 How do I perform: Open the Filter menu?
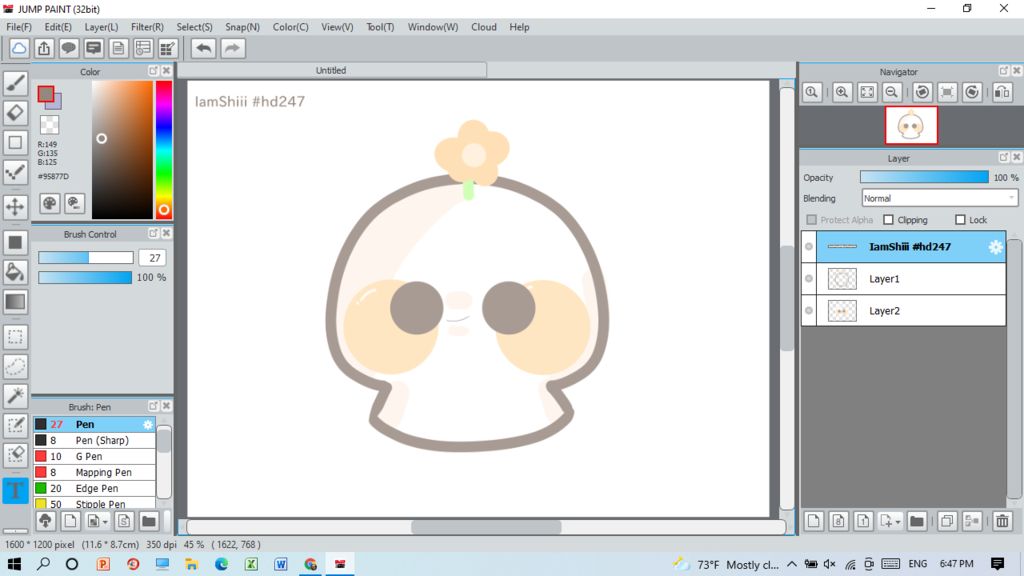pos(147,27)
